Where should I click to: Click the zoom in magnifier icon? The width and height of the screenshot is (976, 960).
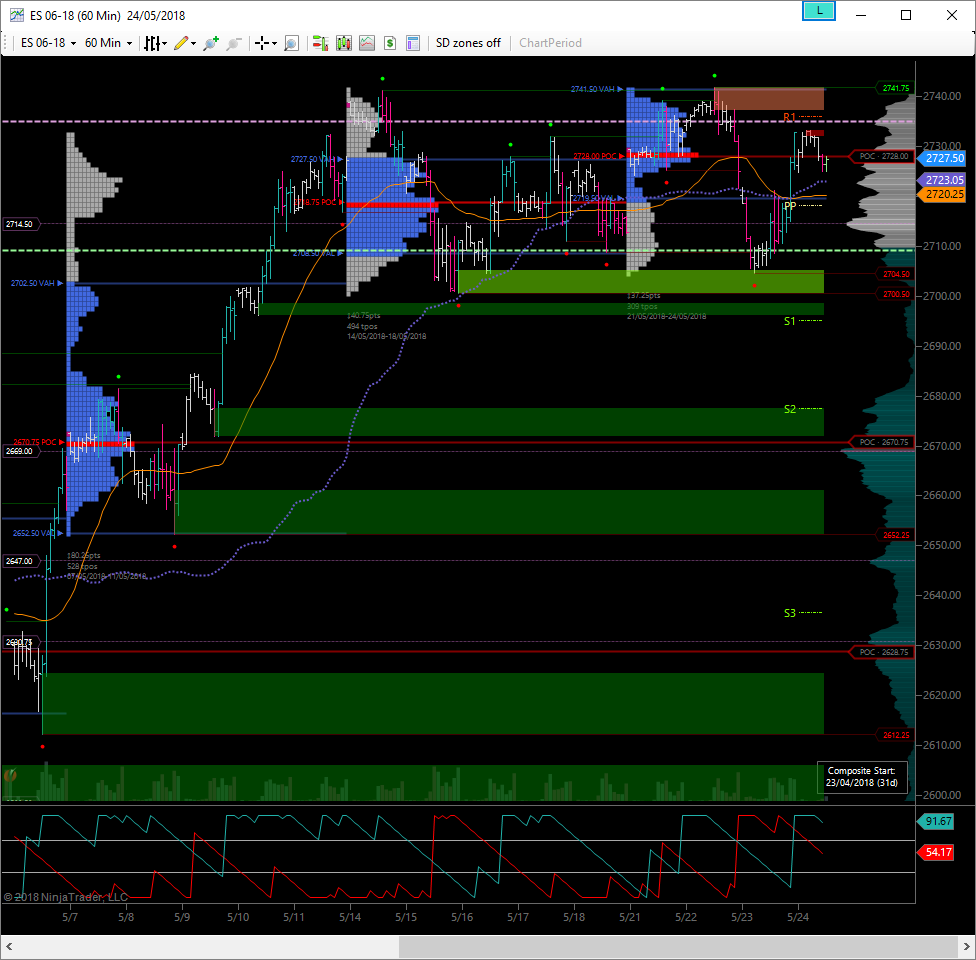pyautogui.click(x=212, y=43)
